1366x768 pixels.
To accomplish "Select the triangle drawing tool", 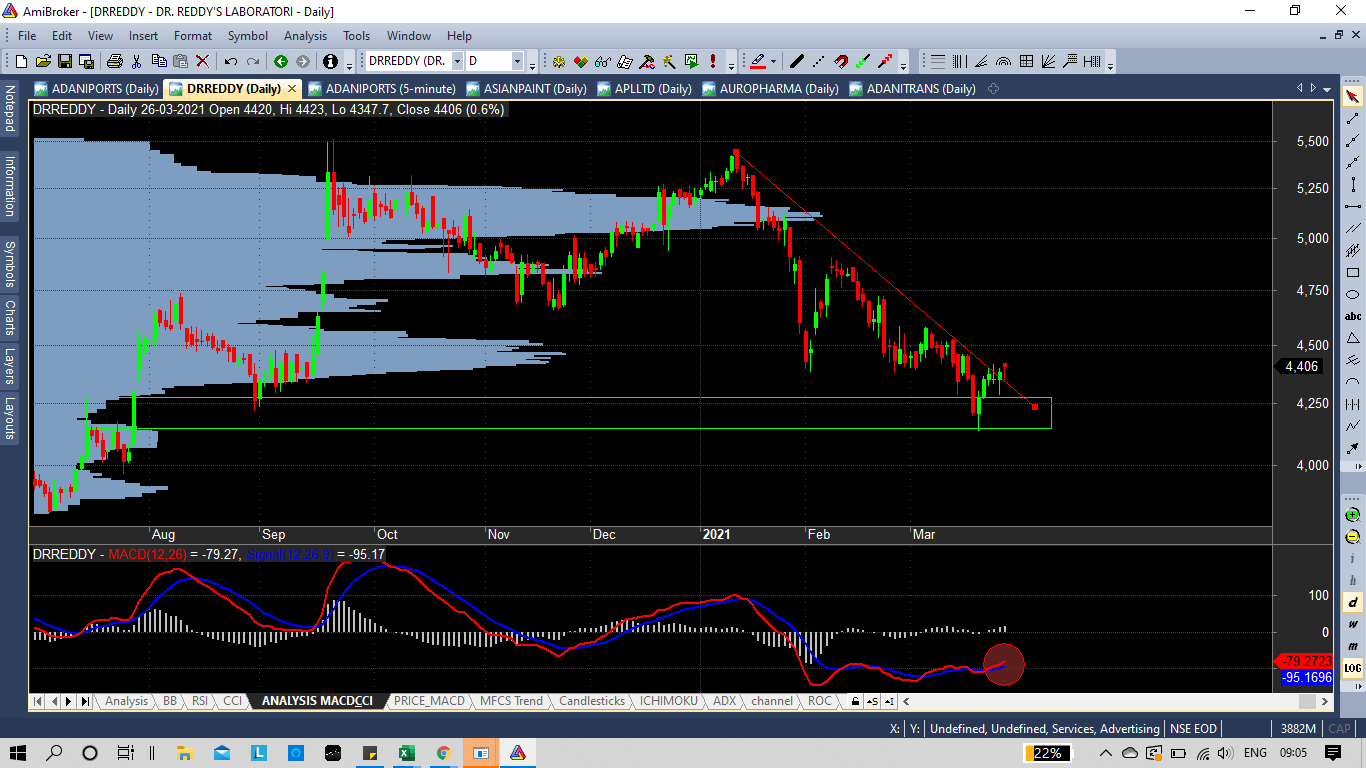I will pos(1352,338).
